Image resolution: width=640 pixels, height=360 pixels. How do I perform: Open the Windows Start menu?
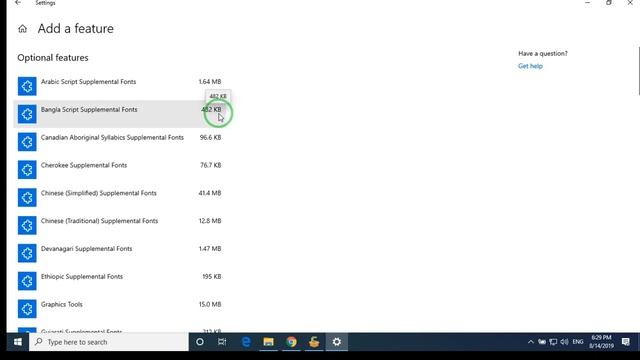point(18,342)
